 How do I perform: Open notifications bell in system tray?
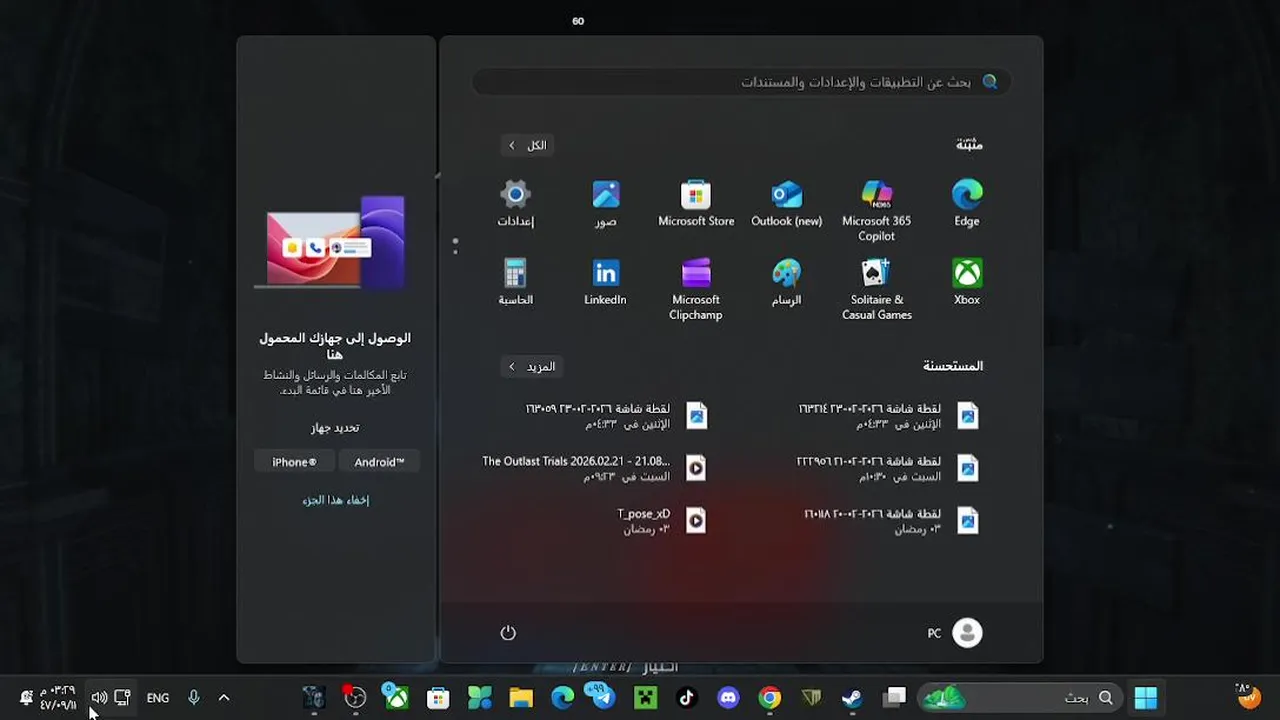[x=26, y=698]
